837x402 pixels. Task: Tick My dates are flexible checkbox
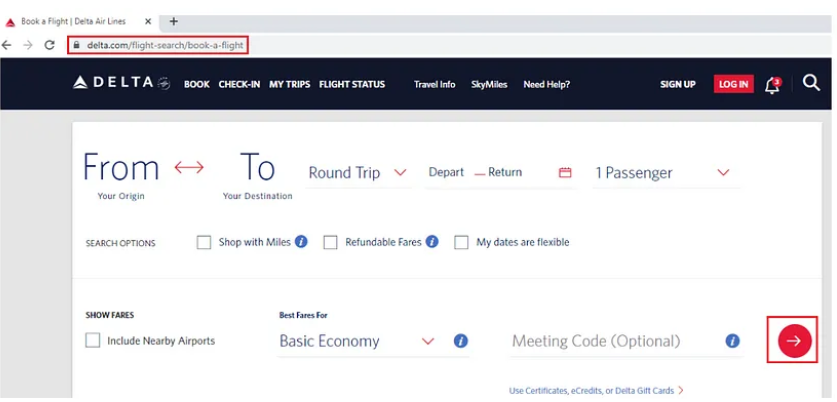[x=461, y=243]
